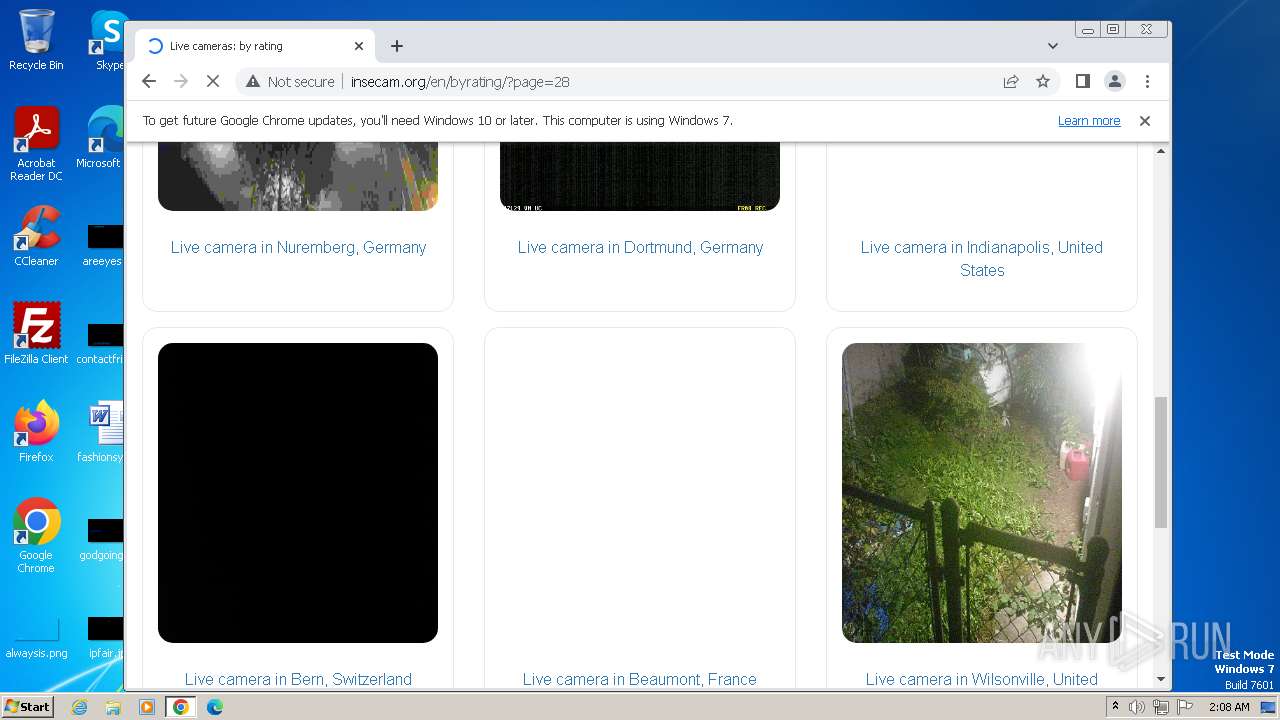
Task: Open CCleaner desktop icon
Action: (36, 236)
